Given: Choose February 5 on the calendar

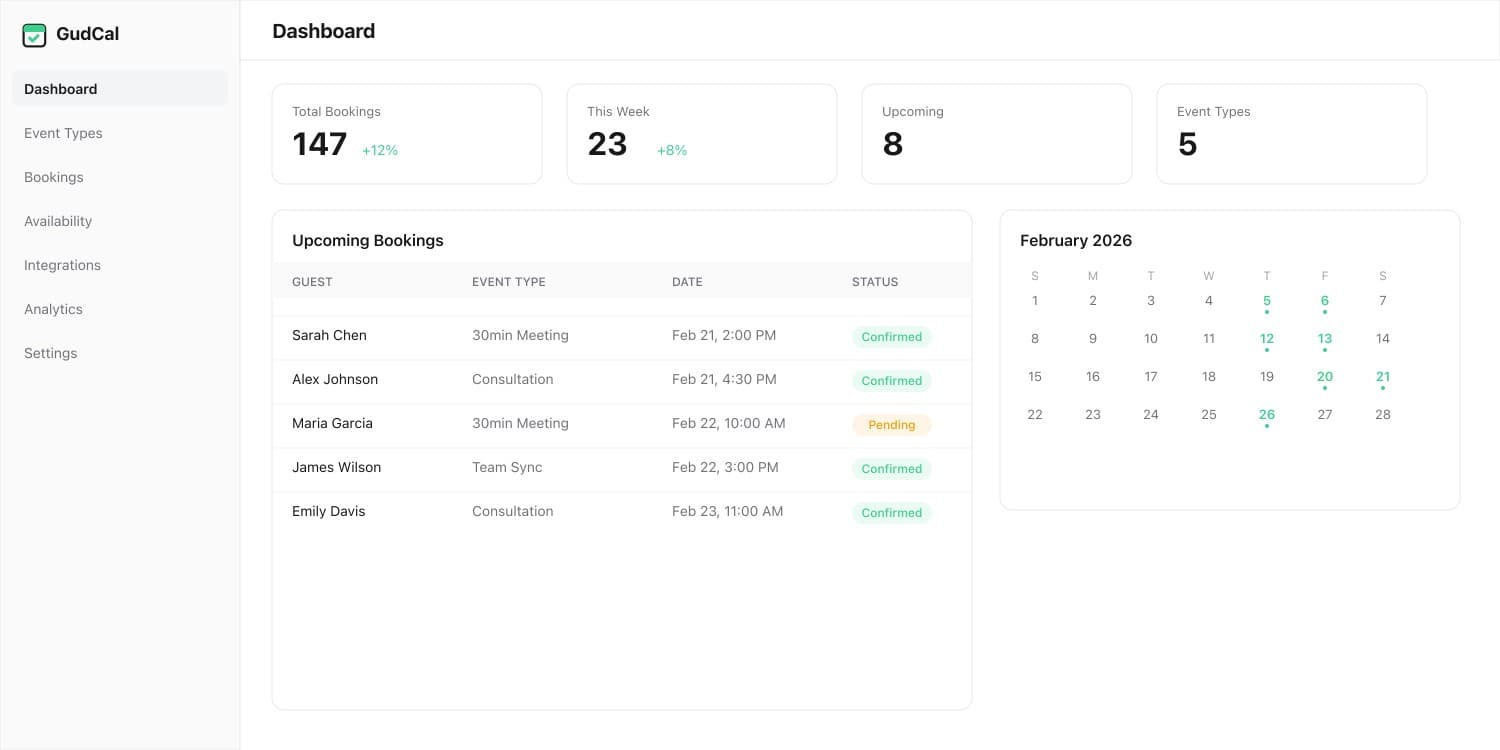Looking at the screenshot, I should tap(1266, 301).
